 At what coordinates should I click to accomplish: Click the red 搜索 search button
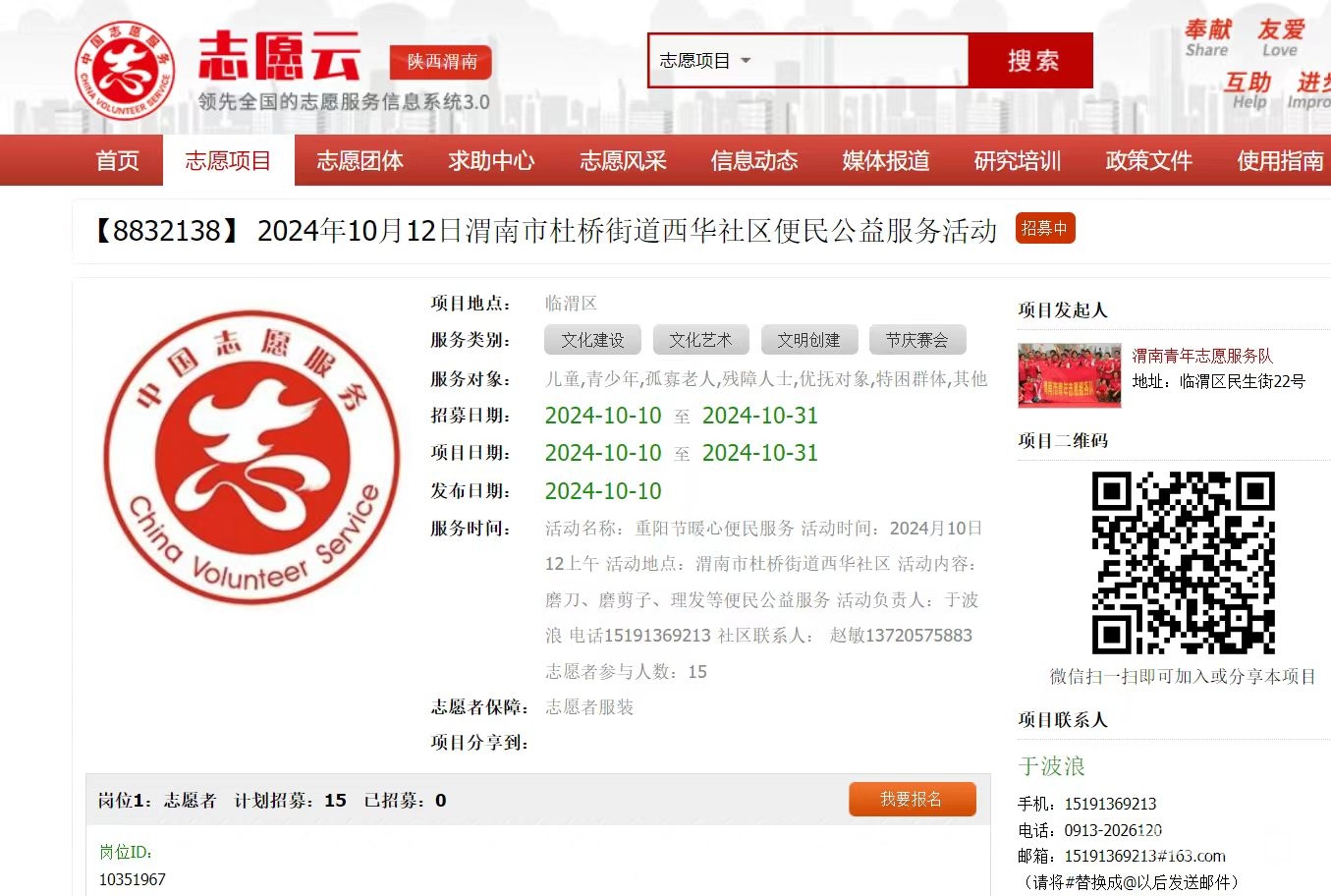(x=1030, y=61)
